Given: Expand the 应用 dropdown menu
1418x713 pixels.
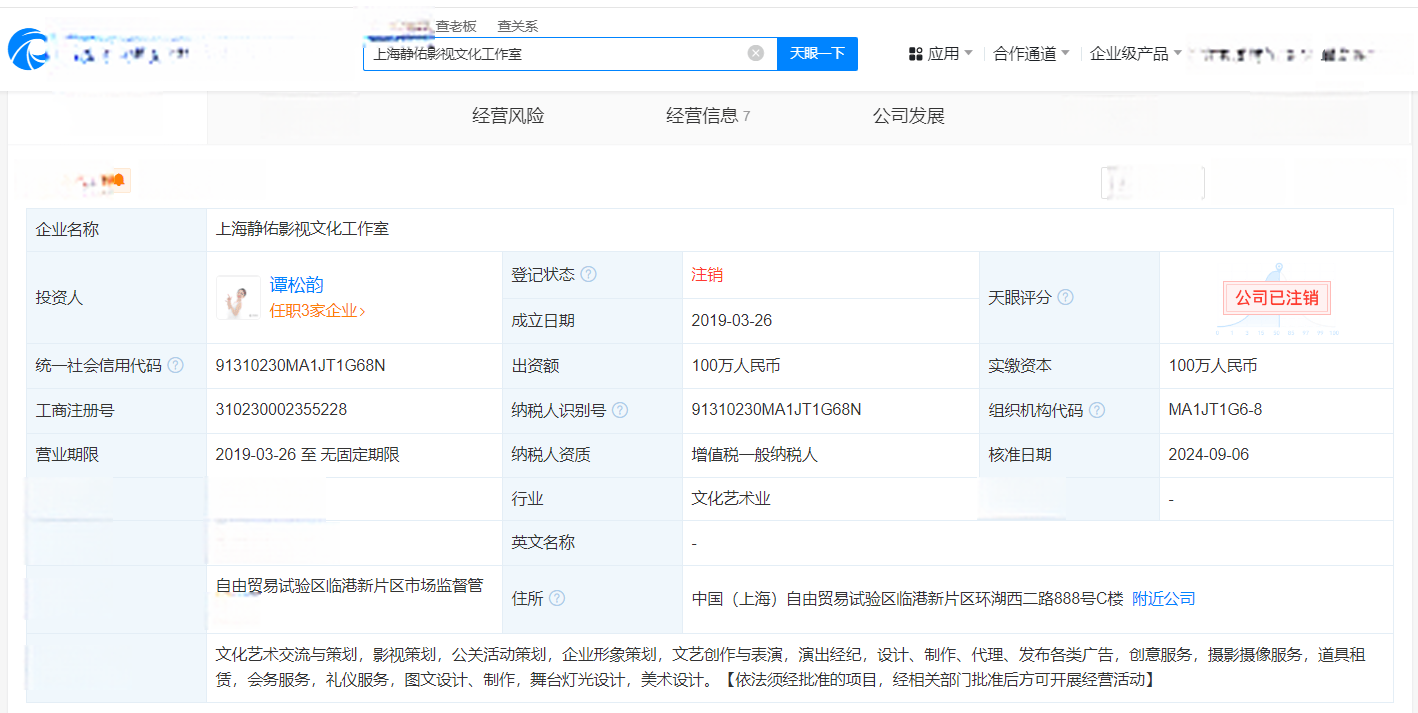Looking at the screenshot, I should coord(940,53).
